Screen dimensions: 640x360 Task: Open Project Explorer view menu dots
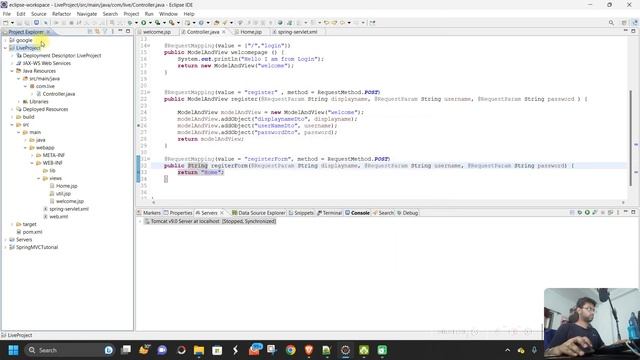coord(113,31)
